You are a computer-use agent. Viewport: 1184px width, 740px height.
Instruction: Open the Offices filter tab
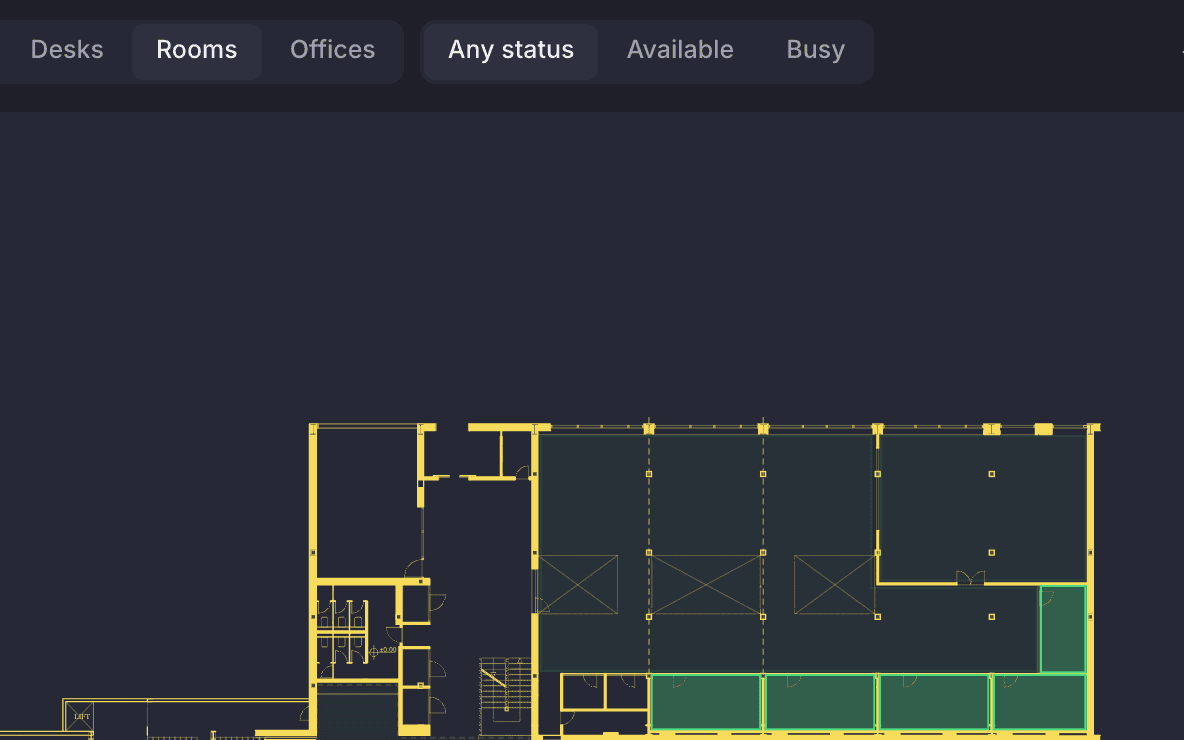pos(332,50)
